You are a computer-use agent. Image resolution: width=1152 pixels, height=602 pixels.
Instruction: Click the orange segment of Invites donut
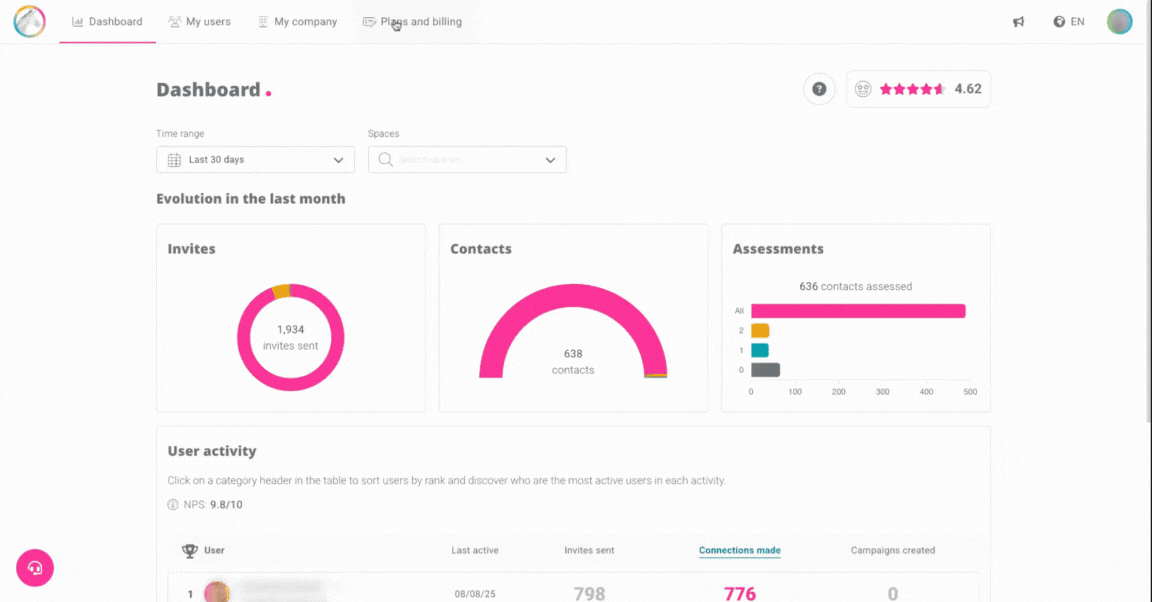point(281,291)
